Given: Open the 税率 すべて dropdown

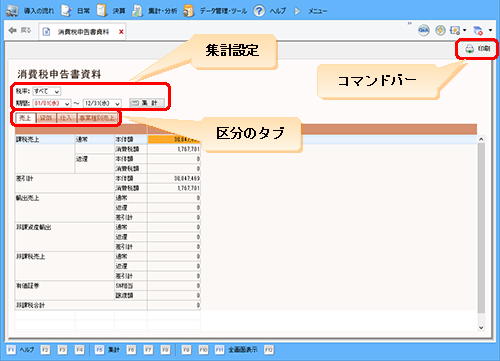Looking at the screenshot, I should click(x=47, y=91).
